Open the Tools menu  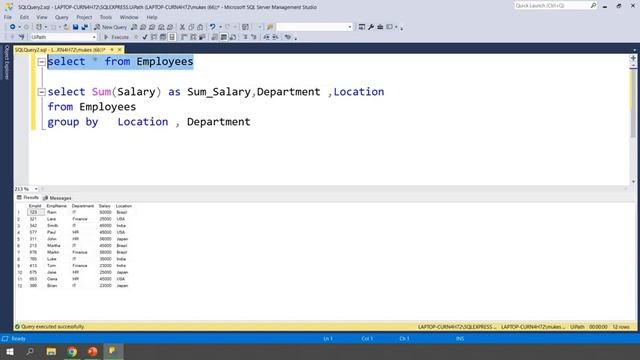[106, 17]
